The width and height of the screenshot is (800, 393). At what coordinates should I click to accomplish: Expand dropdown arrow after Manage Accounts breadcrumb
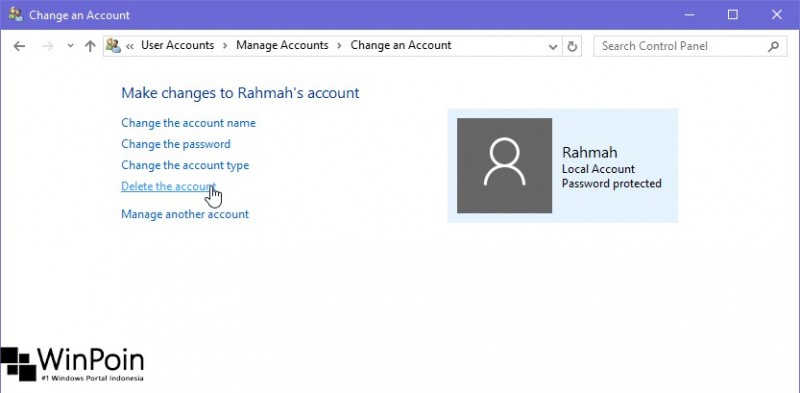point(339,46)
